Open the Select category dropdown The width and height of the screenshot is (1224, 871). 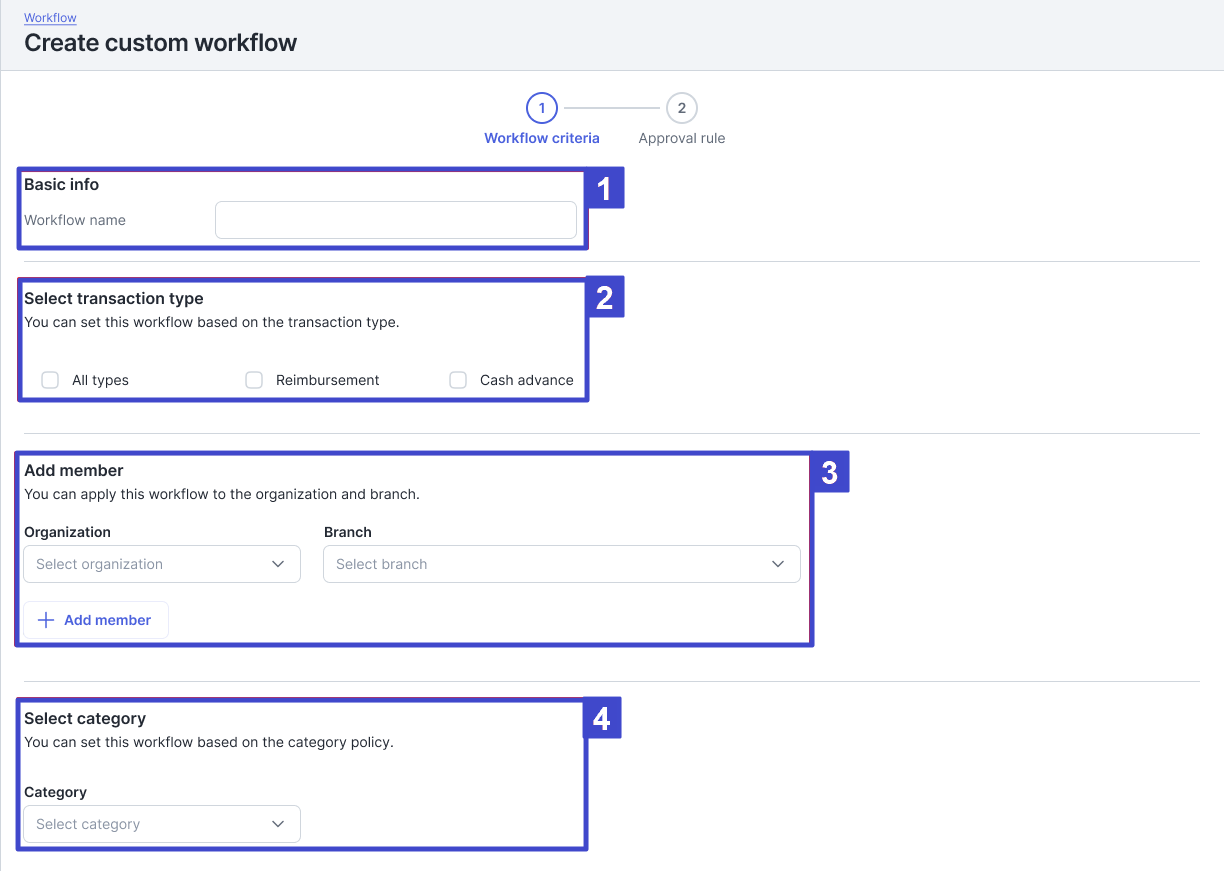(150, 824)
